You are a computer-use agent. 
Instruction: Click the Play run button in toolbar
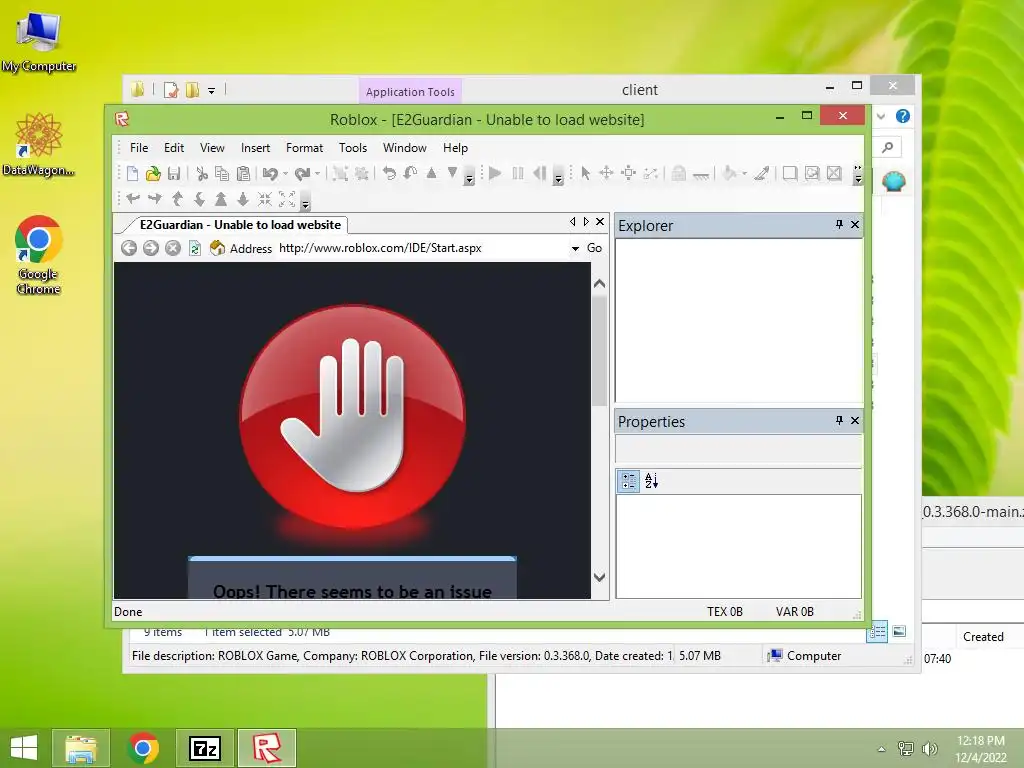tap(495, 174)
